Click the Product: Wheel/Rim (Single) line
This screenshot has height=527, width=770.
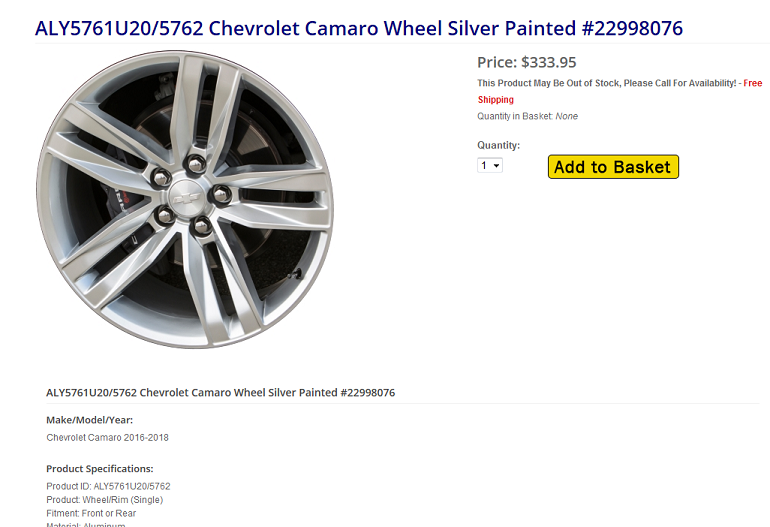click(104, 499)
